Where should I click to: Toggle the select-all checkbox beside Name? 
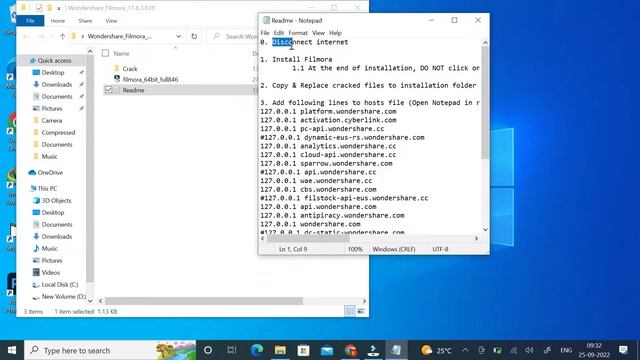(105, 53)
